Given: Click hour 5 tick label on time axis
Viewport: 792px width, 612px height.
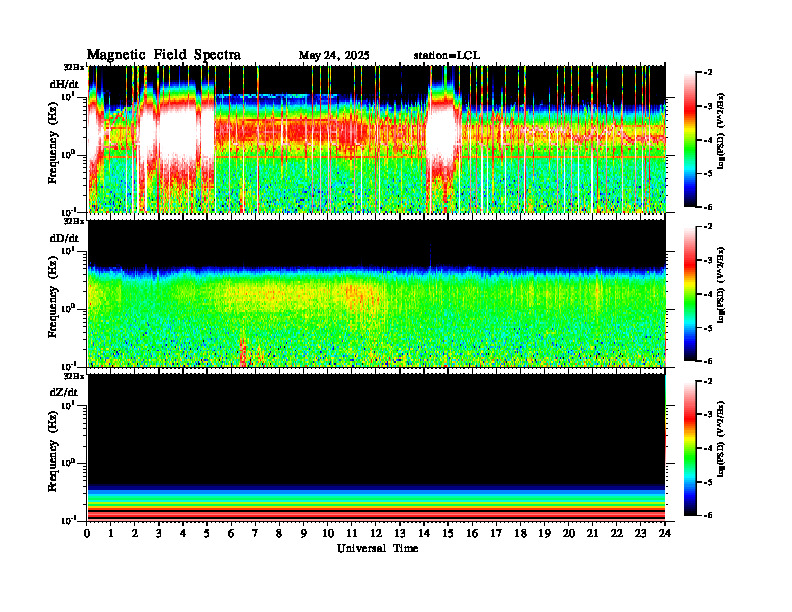Looking at the screenshot, I should pyautogui.click(x=207, y=534).
